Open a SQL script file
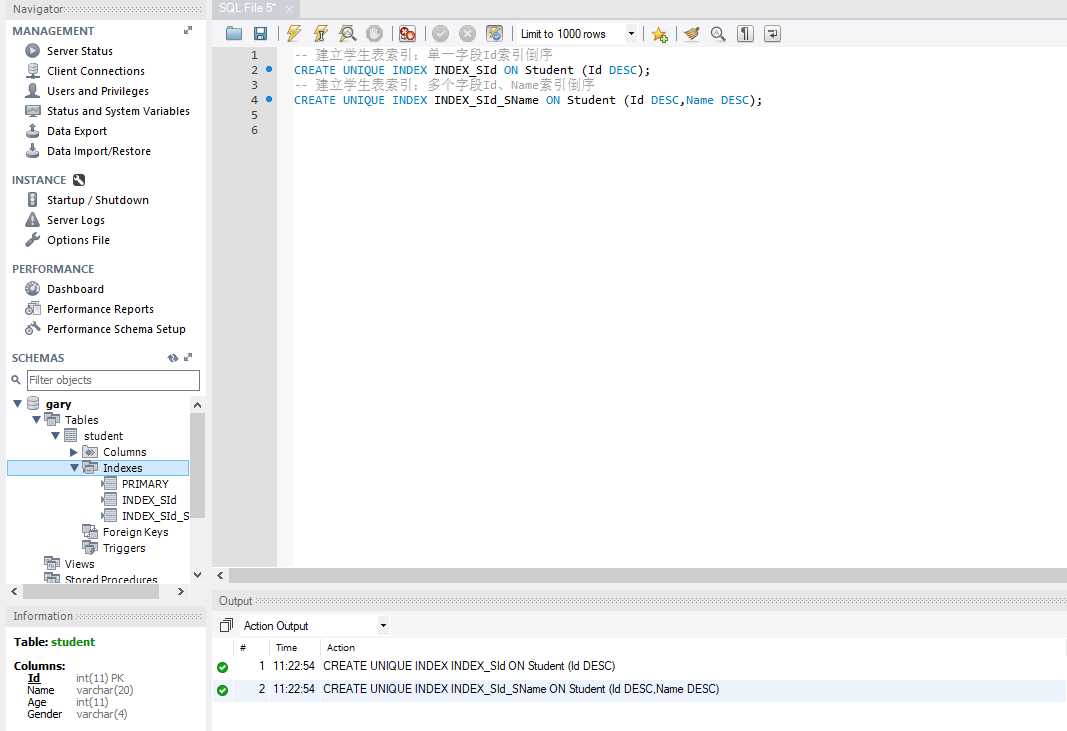Image resolution: width=1067 pixels, height=731 pixels. pyautogui.click(x=234, y=33)
